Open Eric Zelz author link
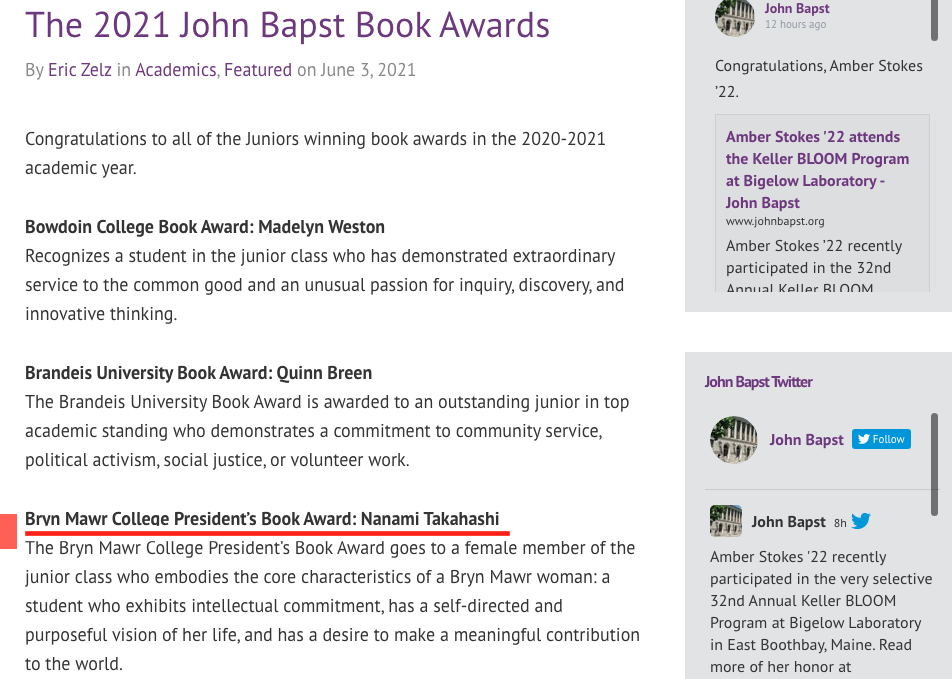The image size is (952, 679). coord(80,70)
